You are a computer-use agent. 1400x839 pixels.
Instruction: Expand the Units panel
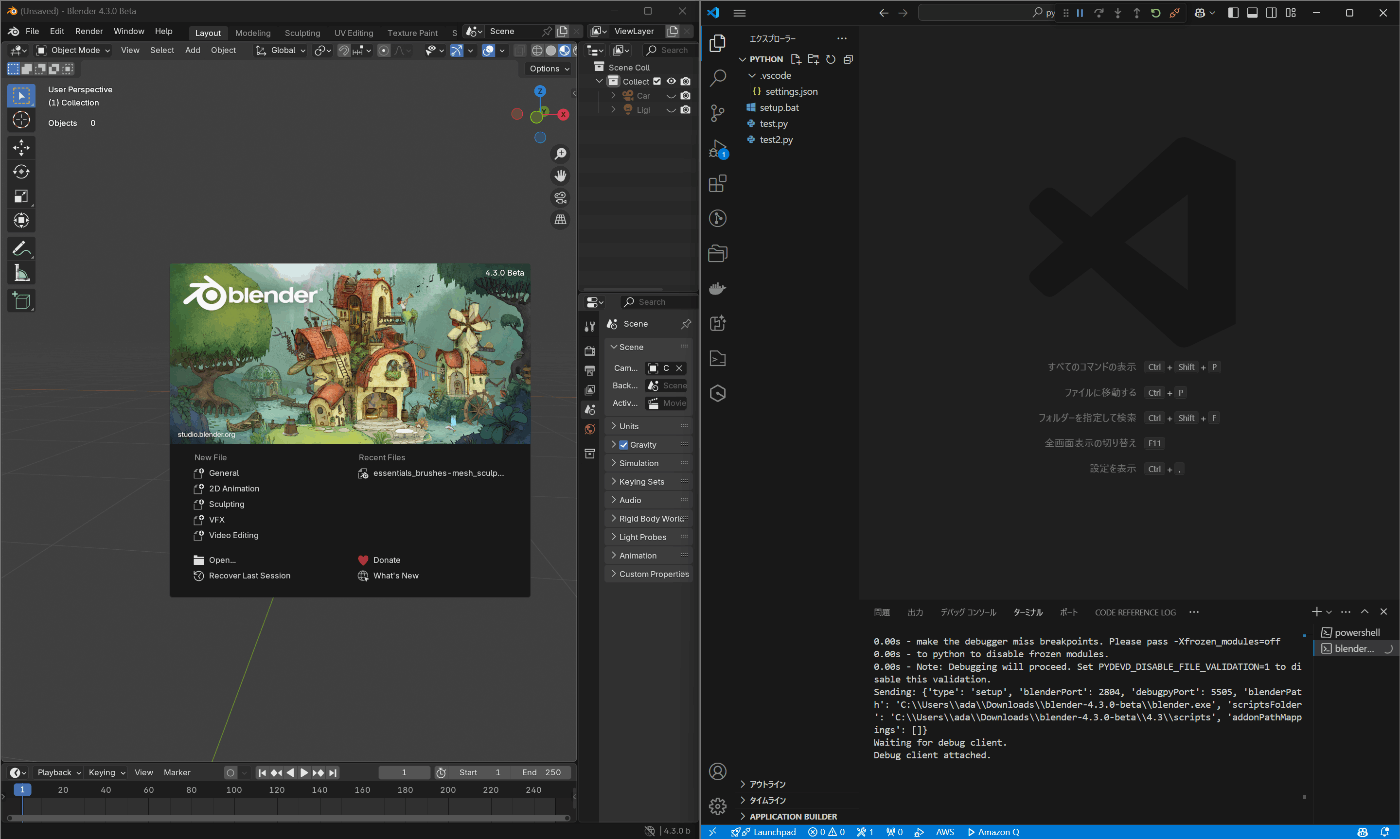(x=628, y=426)
